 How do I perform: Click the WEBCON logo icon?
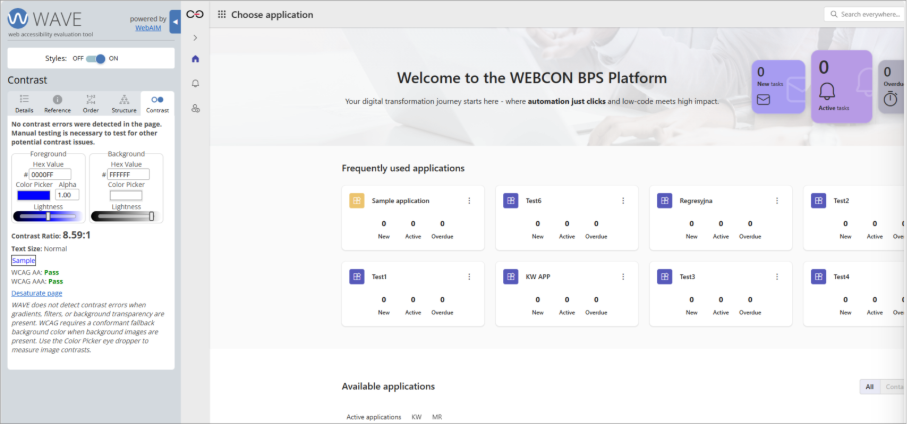tap(195, 15)
